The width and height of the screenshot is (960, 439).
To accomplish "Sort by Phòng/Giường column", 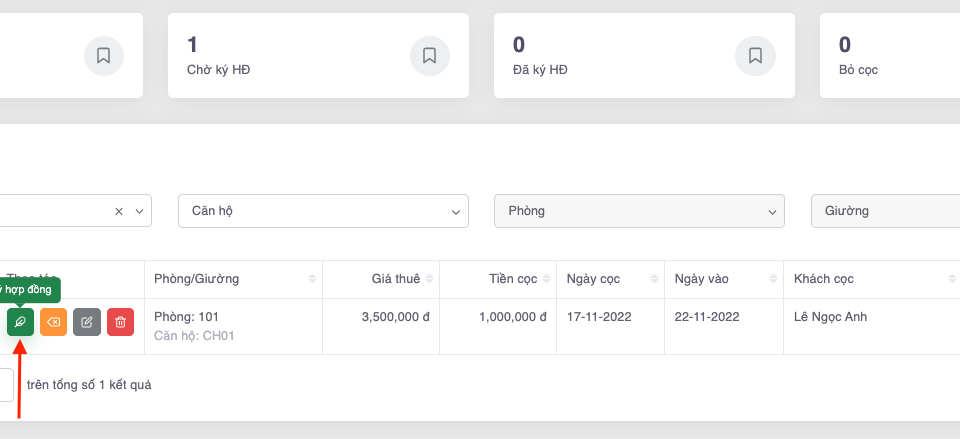I will click(314, 278).
